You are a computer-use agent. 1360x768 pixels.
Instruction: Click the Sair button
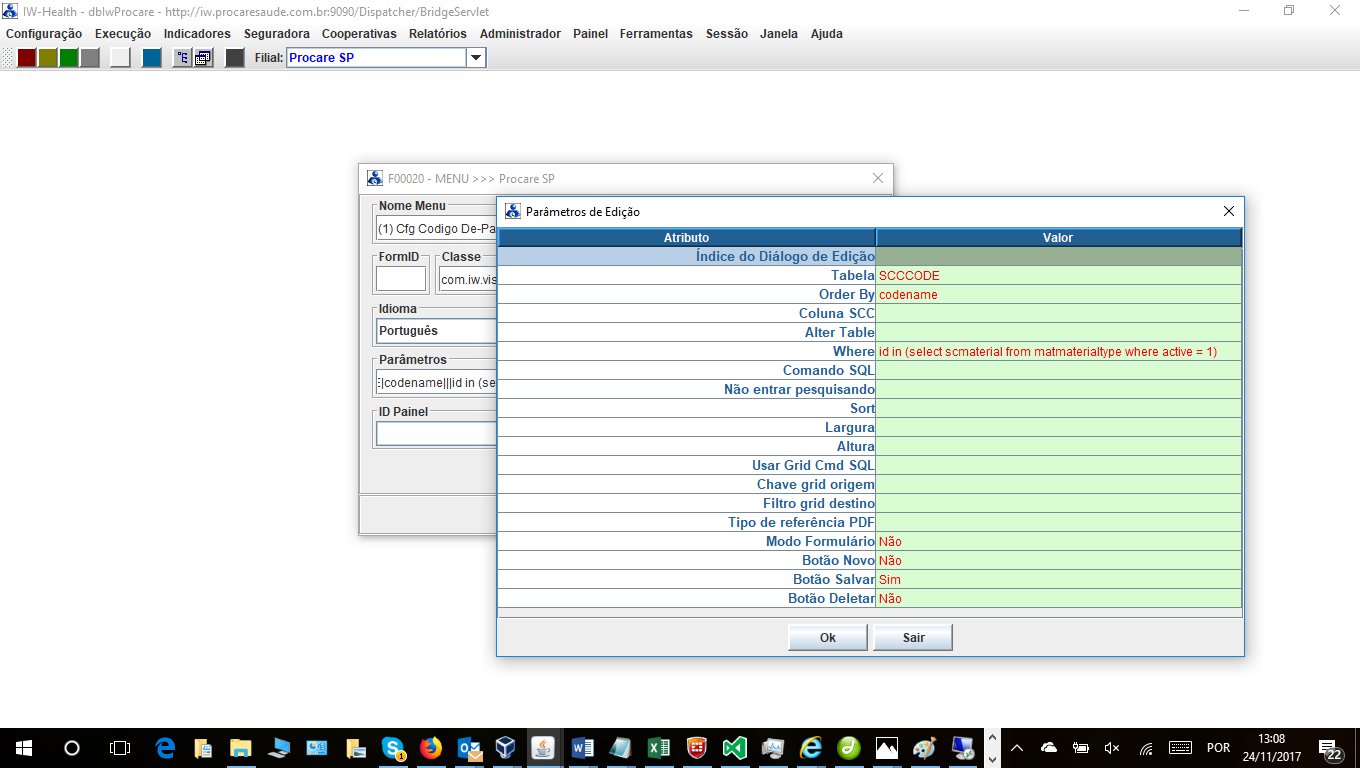913,638
